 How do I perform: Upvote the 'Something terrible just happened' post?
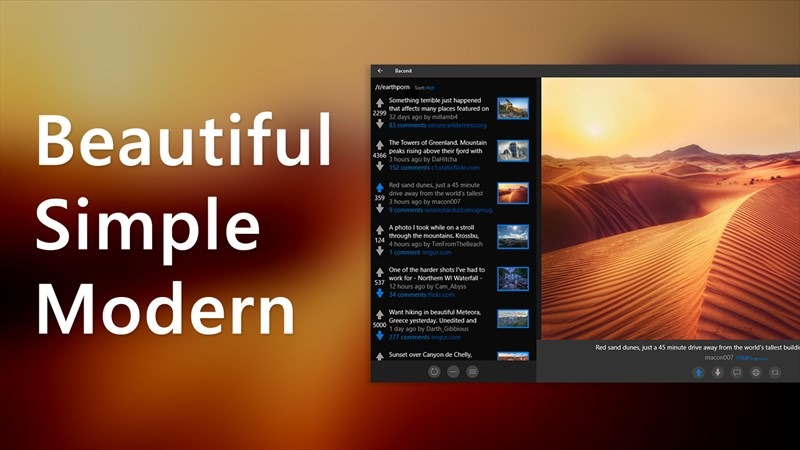[x=380, y=103]
